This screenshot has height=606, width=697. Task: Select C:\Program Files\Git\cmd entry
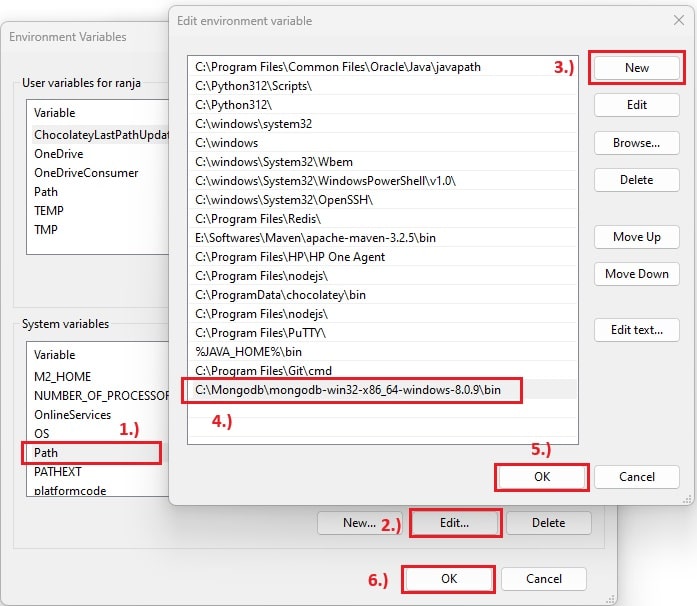tap(382, 371)
